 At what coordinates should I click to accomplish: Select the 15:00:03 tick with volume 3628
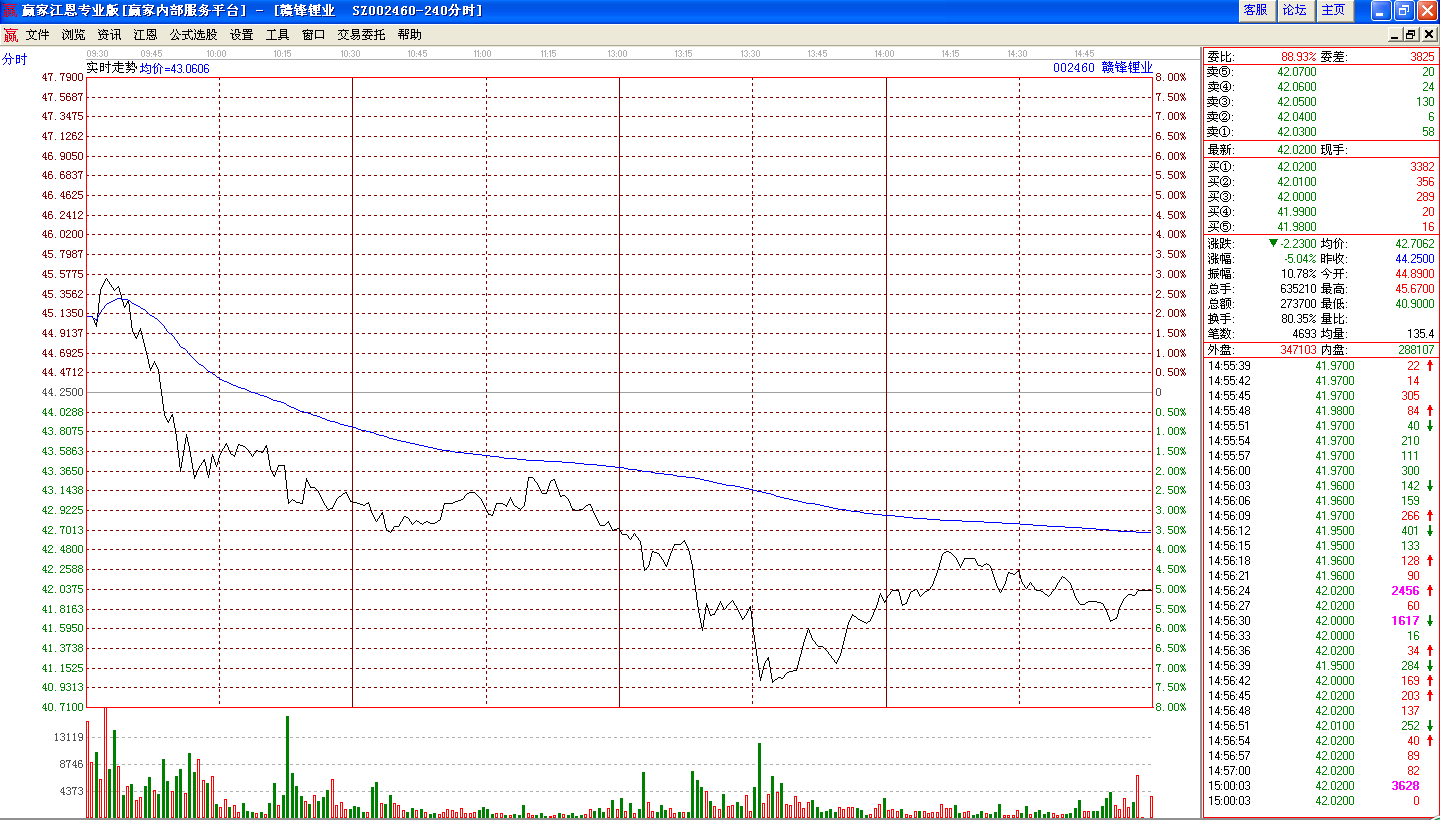1320,786
